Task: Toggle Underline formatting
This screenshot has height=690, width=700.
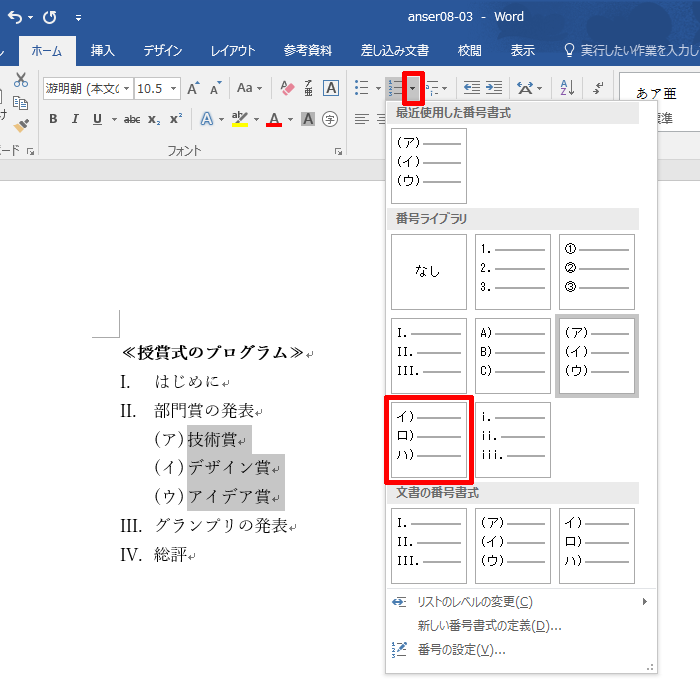Action: tap(97, 119)
